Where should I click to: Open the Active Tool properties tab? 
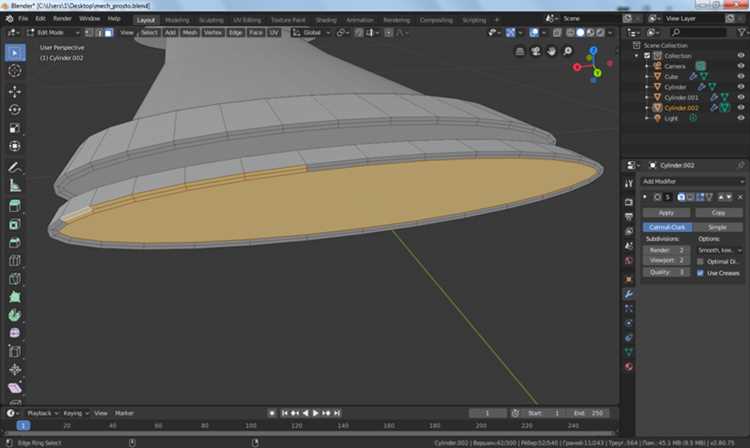tap(629, 184)
